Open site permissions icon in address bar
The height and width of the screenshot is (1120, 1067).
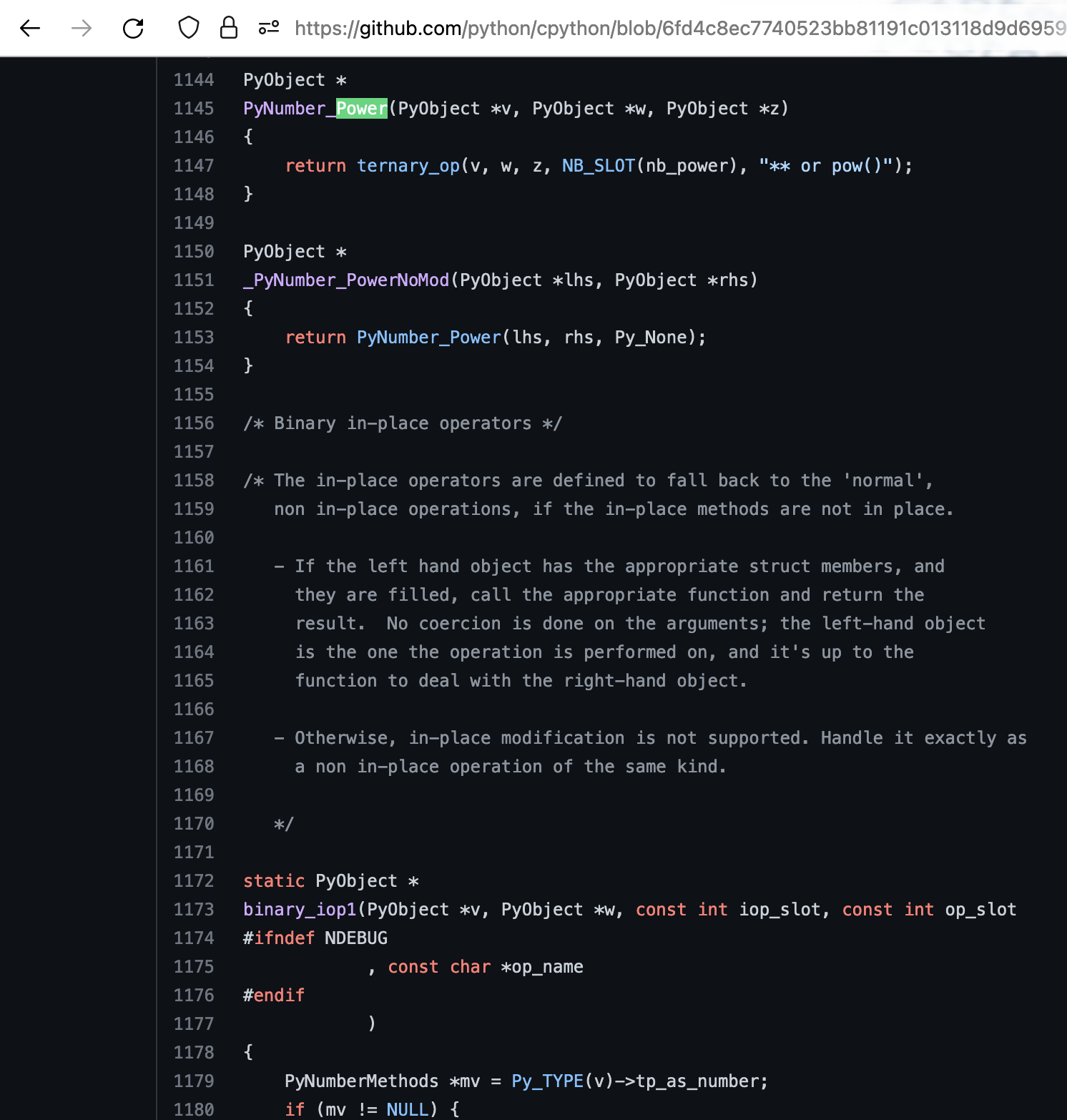coord(269,28)
